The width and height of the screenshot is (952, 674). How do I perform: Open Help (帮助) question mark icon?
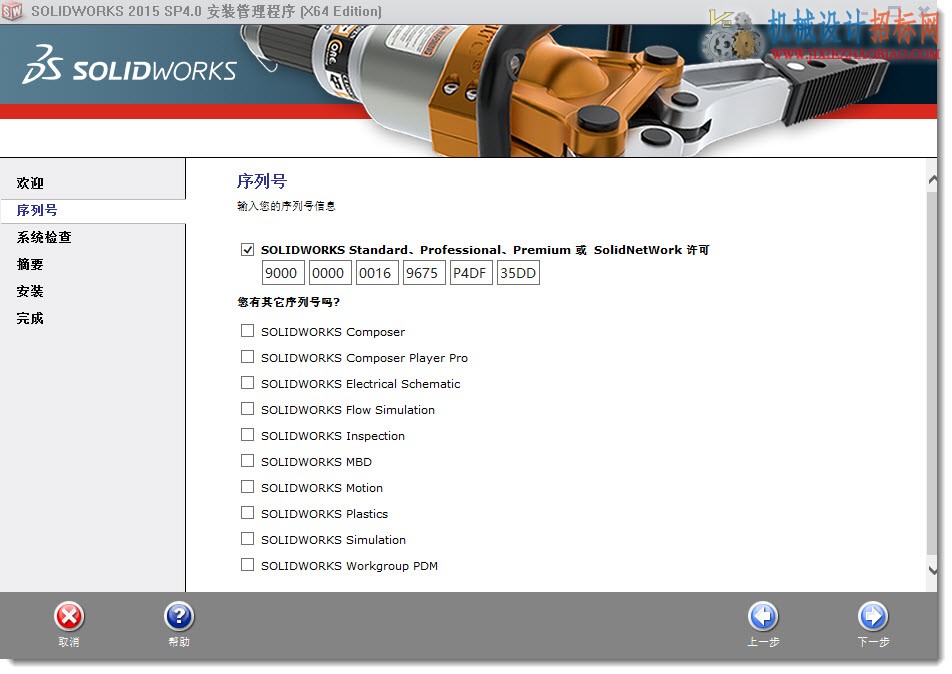point(179,617)
